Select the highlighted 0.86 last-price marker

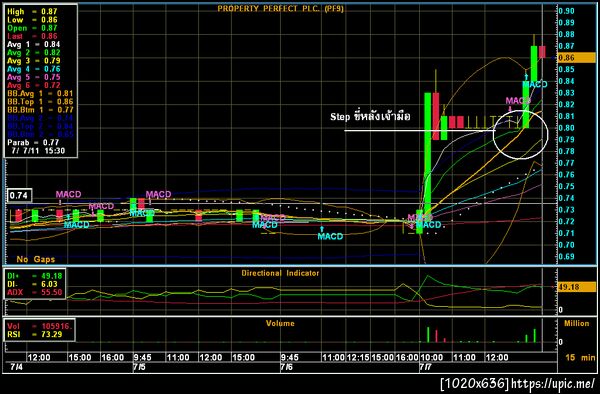(576, 58)
